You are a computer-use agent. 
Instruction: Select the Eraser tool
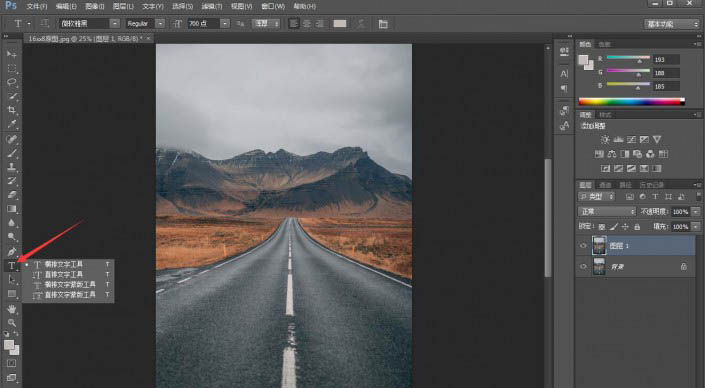pyautogui.click(x=12, y=195)
